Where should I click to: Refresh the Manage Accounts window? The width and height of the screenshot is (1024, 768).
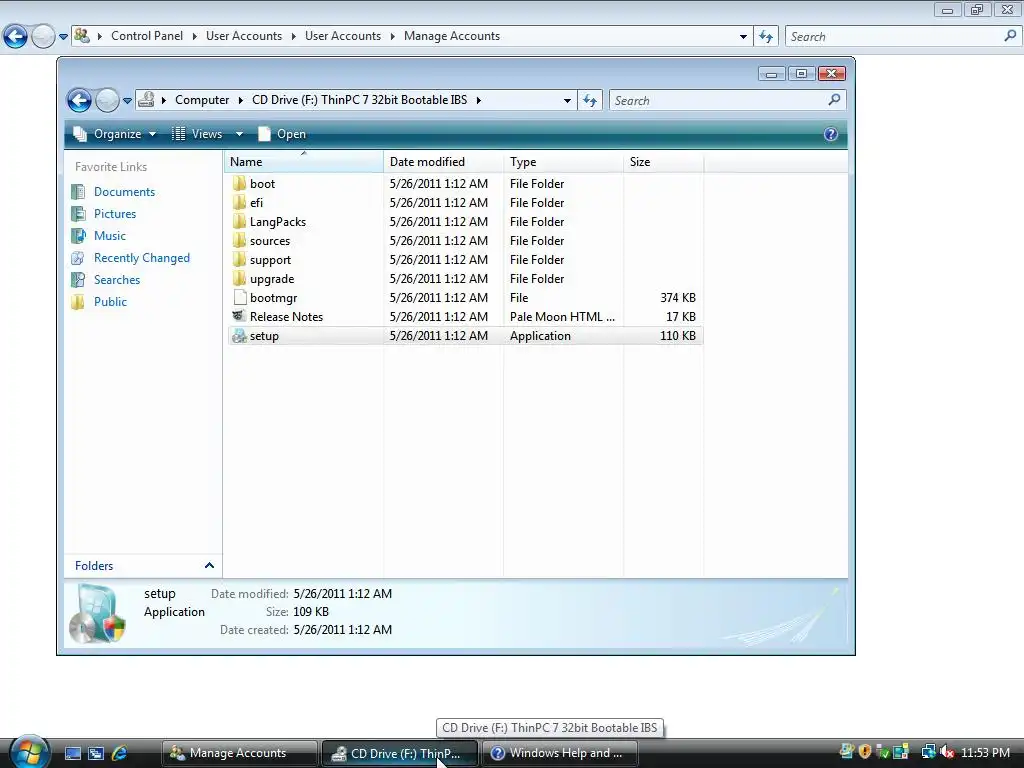[766, 37]
